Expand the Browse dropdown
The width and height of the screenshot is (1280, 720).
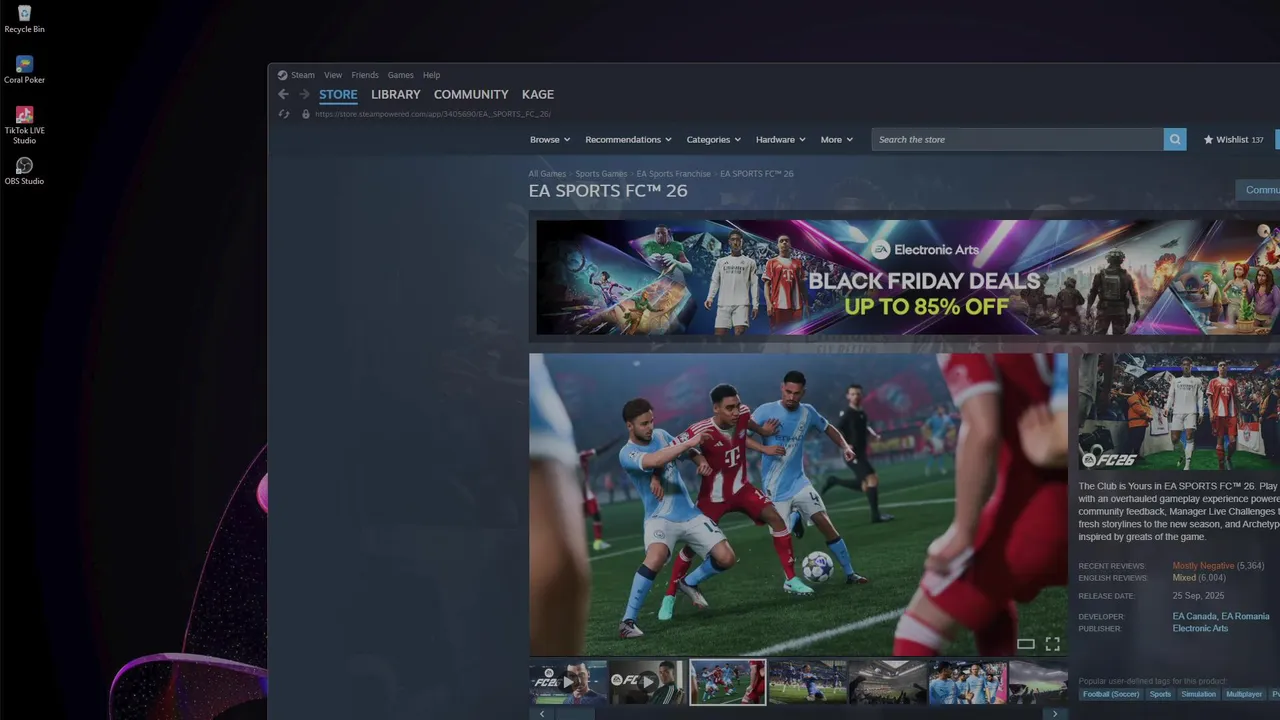pos(550,140)
